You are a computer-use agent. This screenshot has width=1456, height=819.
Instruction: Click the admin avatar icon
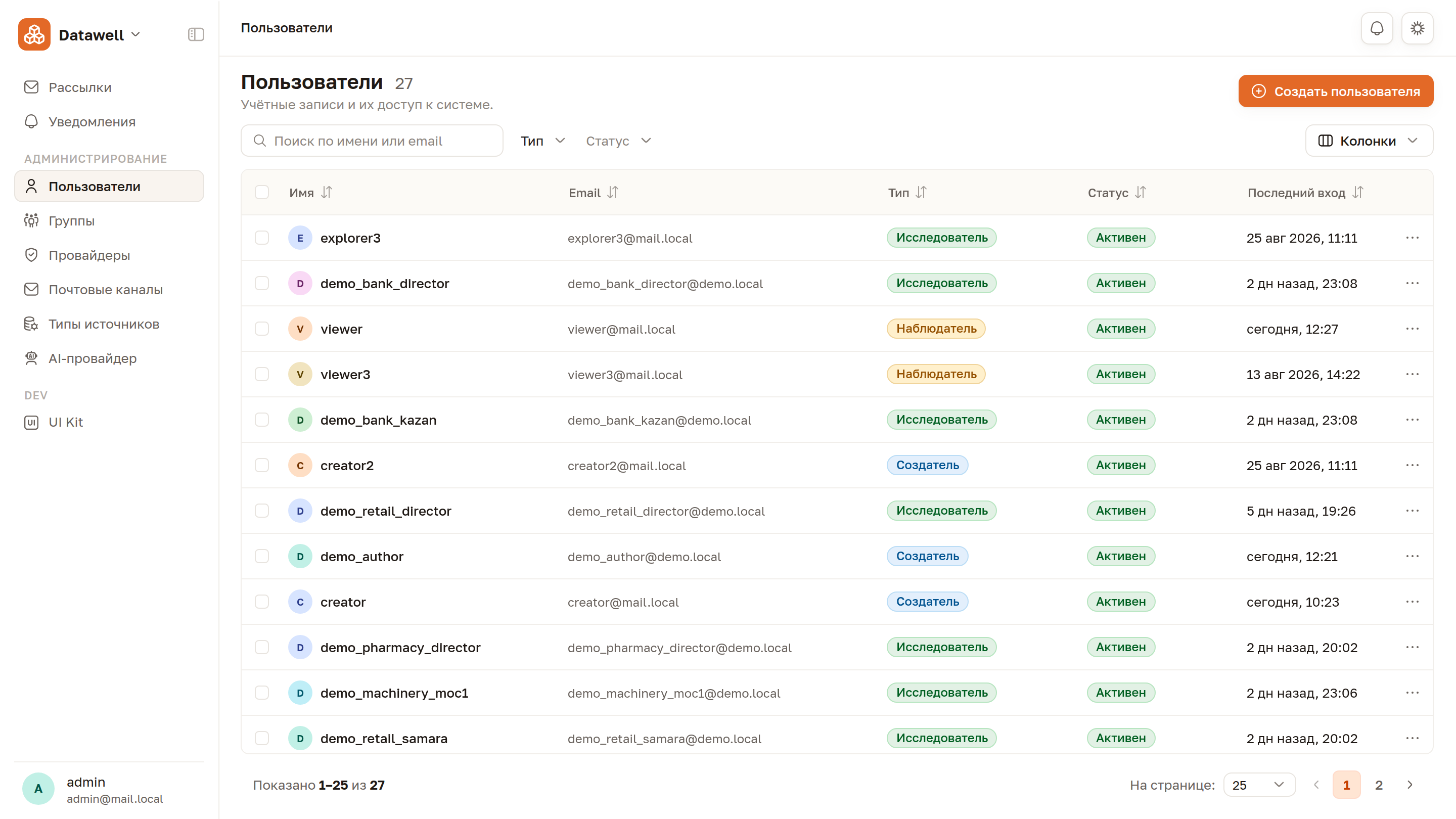(x=38, y=789)
